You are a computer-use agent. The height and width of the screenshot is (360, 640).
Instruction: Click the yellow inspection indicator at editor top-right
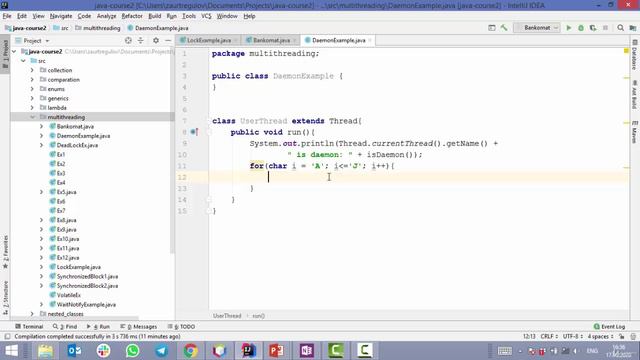pos(626,51)
